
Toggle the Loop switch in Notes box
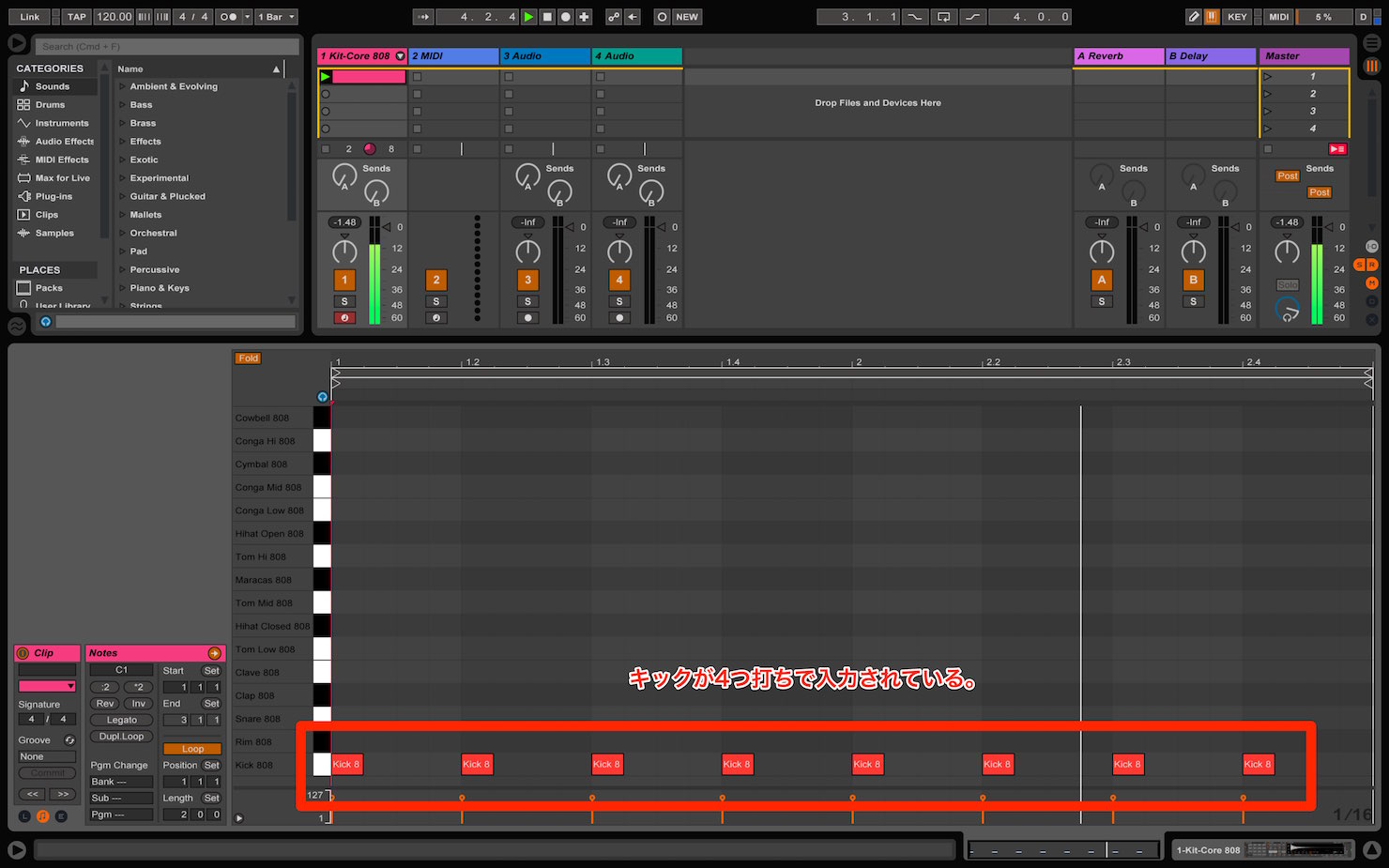pos(192,749)
